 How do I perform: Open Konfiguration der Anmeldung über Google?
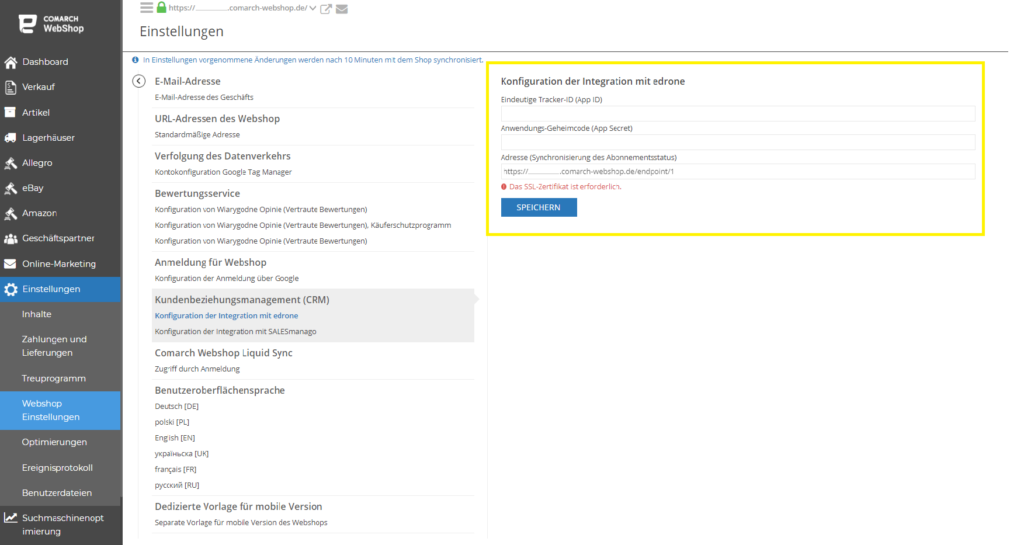[227, 278]
